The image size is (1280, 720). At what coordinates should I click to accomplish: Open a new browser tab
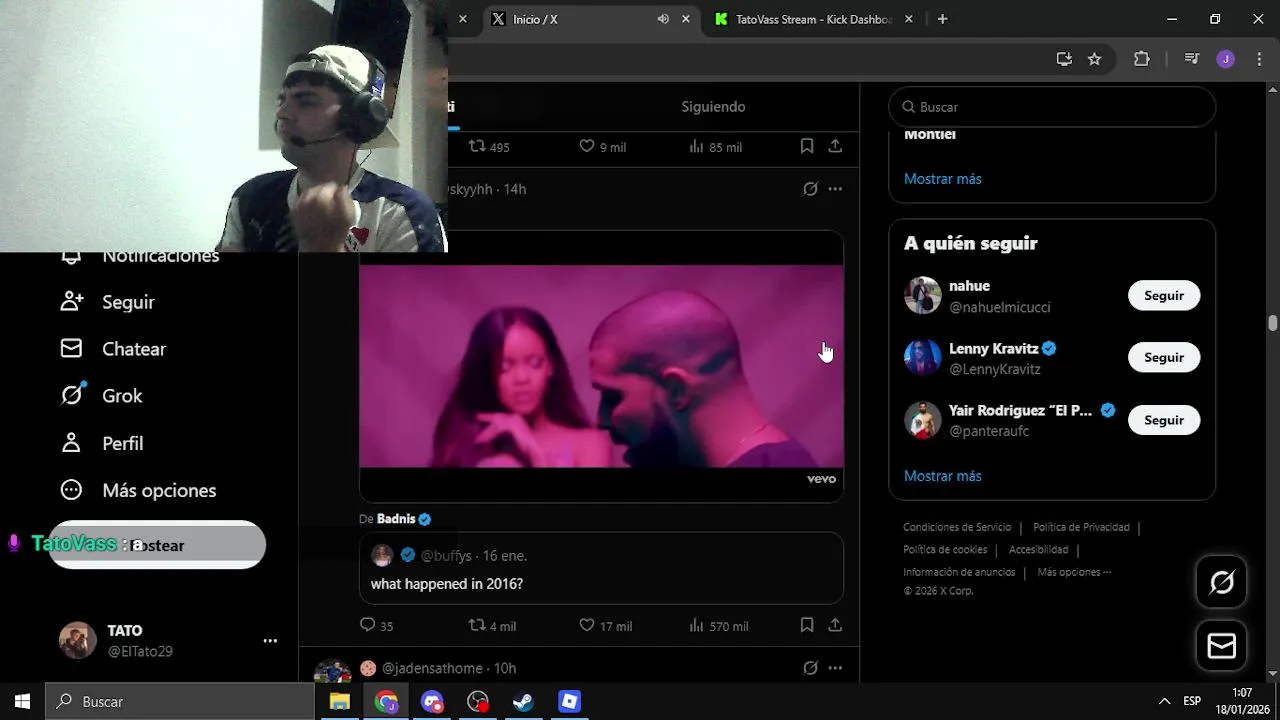[x=942, y=19]
